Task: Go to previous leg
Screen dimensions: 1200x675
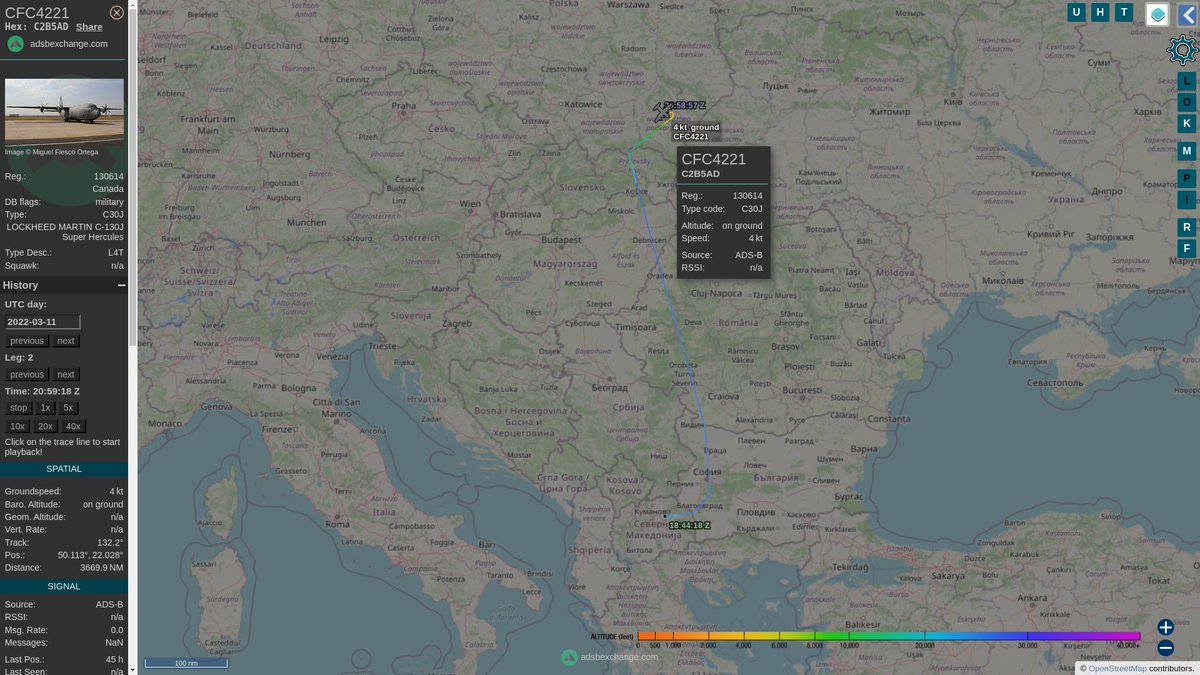Action: [27, 375]
